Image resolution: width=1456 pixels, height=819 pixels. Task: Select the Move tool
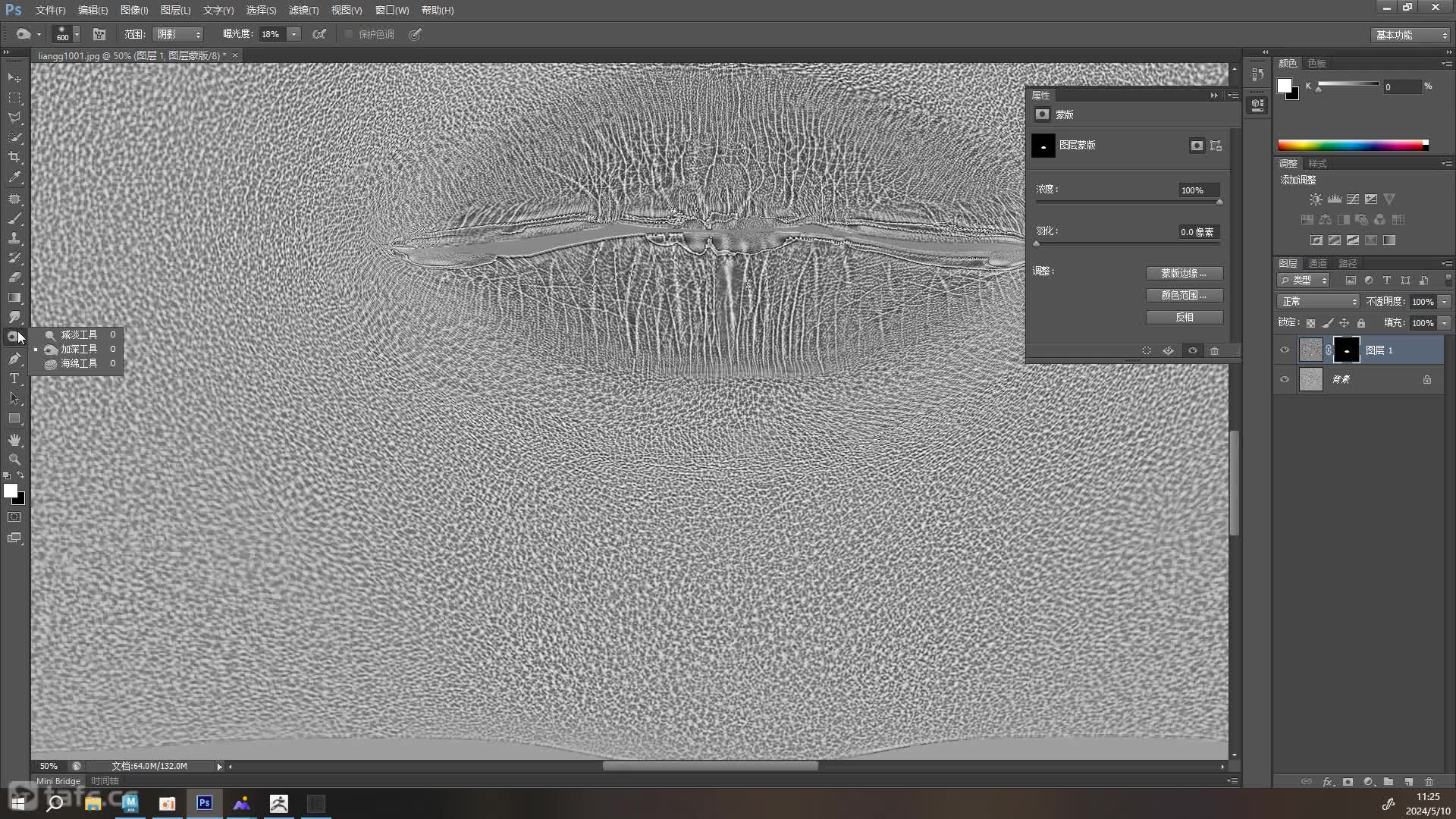point(14,78)
